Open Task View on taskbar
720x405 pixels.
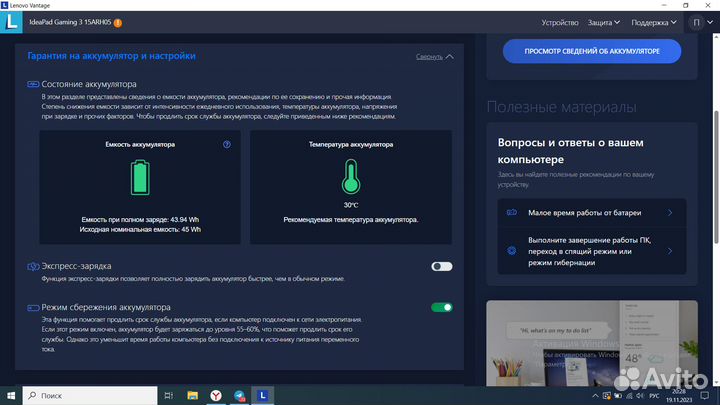(x=169, y=395)
